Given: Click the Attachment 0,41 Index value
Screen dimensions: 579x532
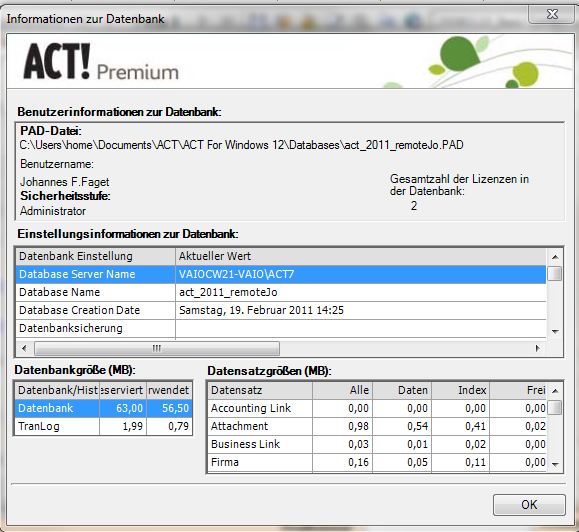Looking at the screenshot, I should pyautogui.click(x=460, y=426).
